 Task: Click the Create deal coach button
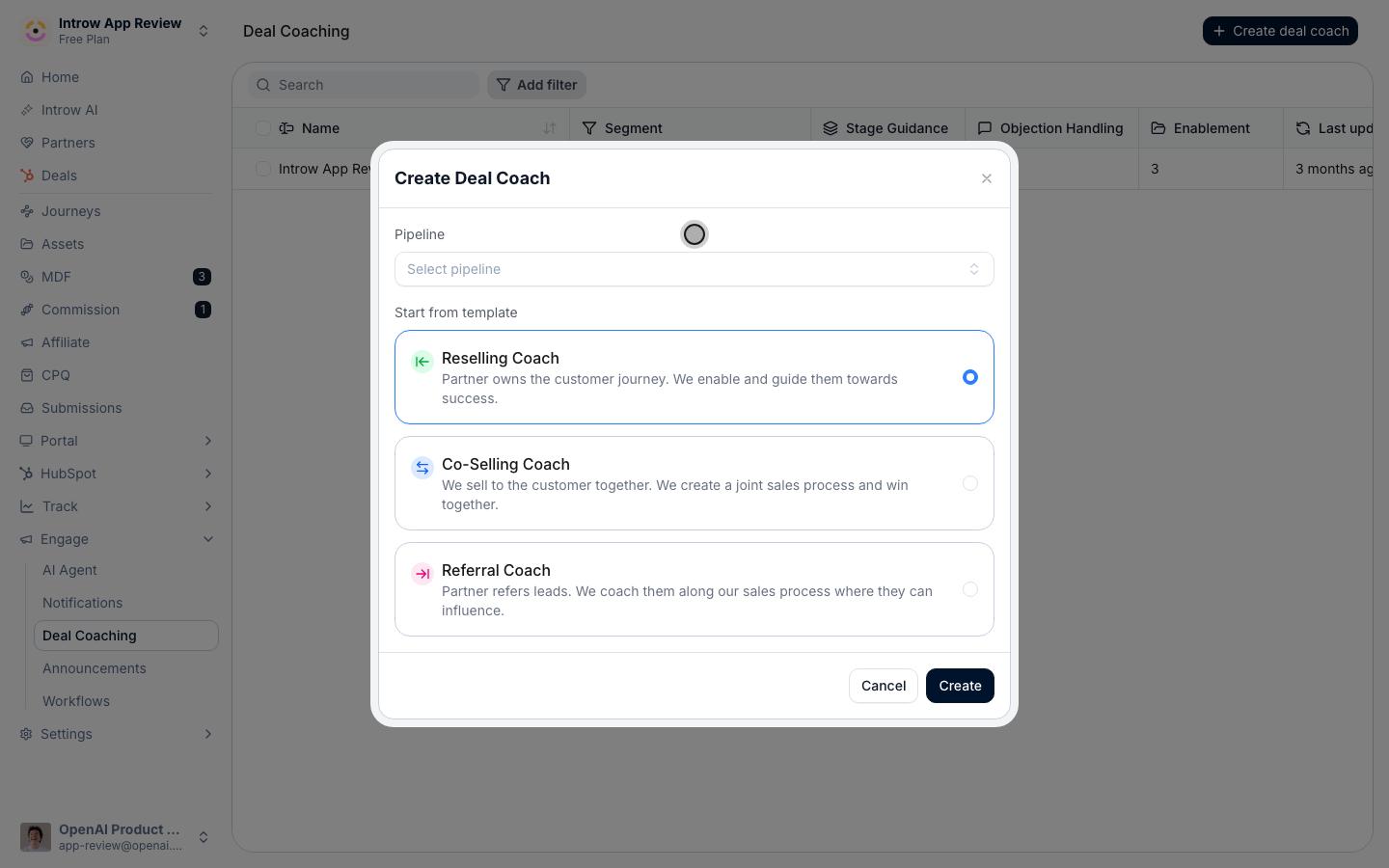(x=1280, y=31)
